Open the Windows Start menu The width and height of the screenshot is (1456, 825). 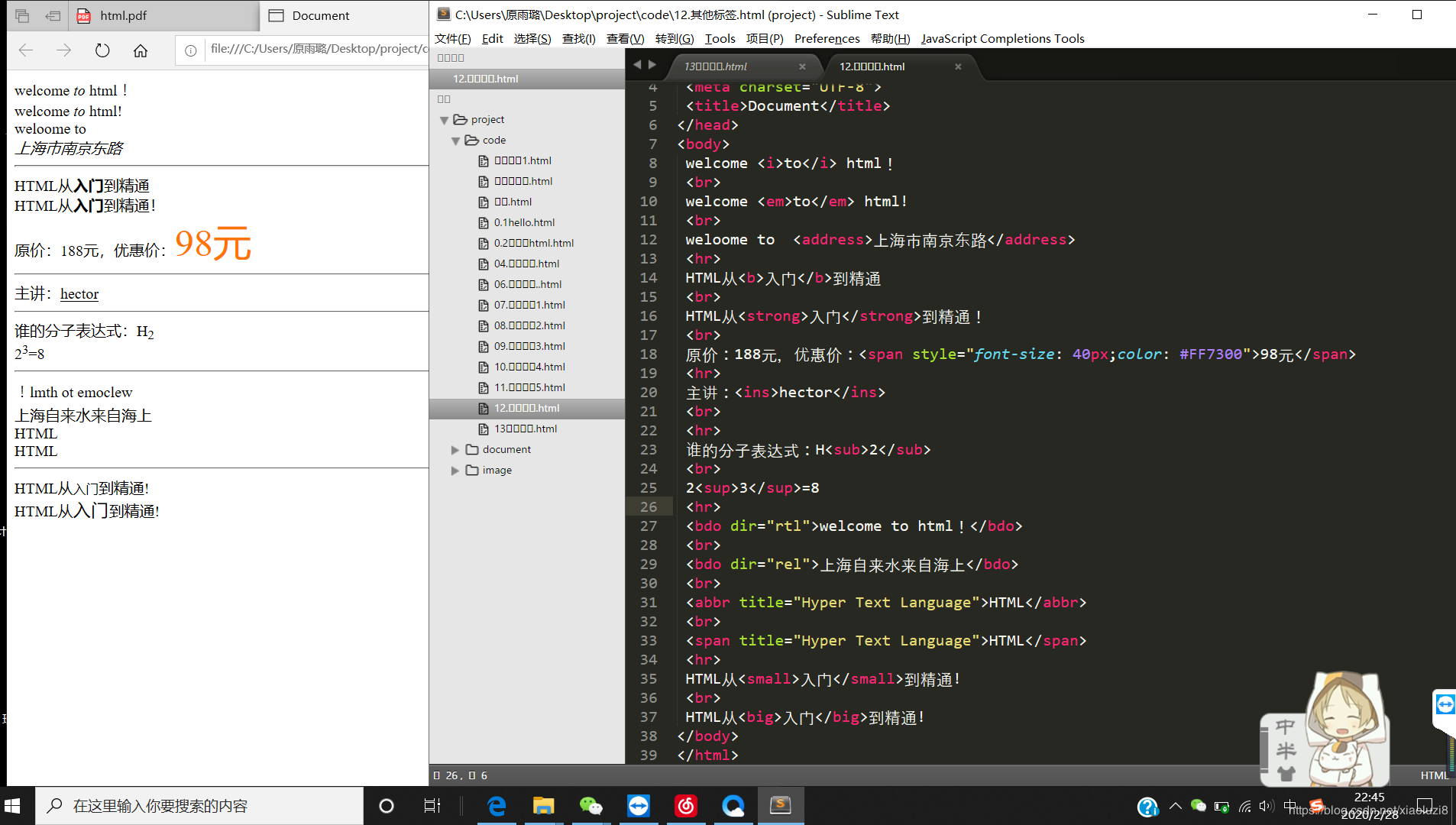pos(13,806)
